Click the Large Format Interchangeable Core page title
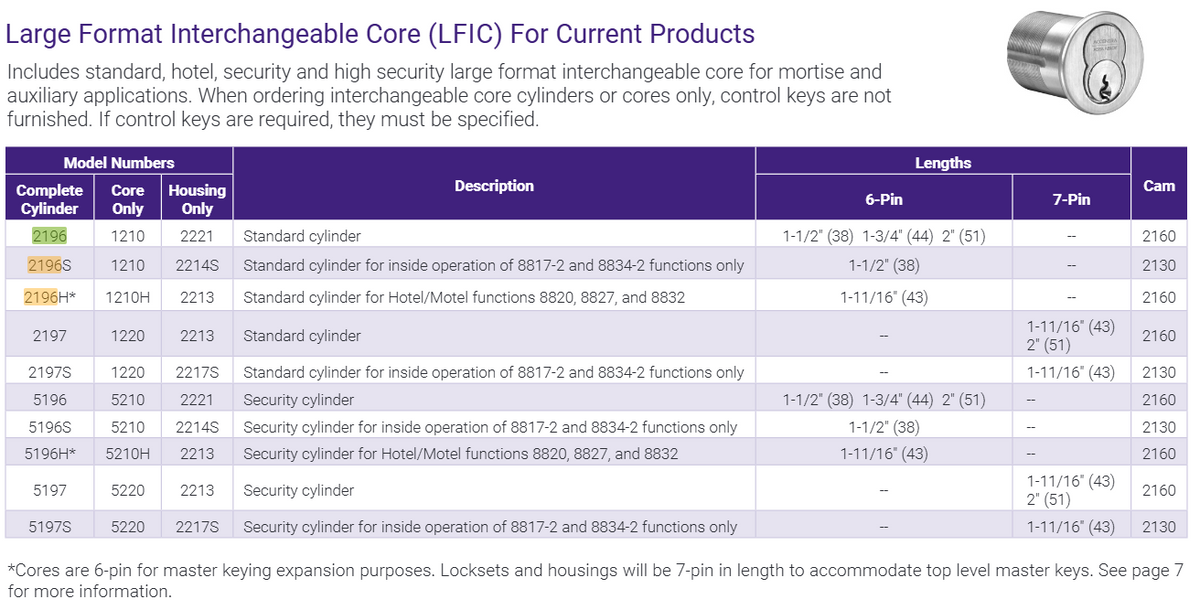1200x610 pixels. (380, 34)
